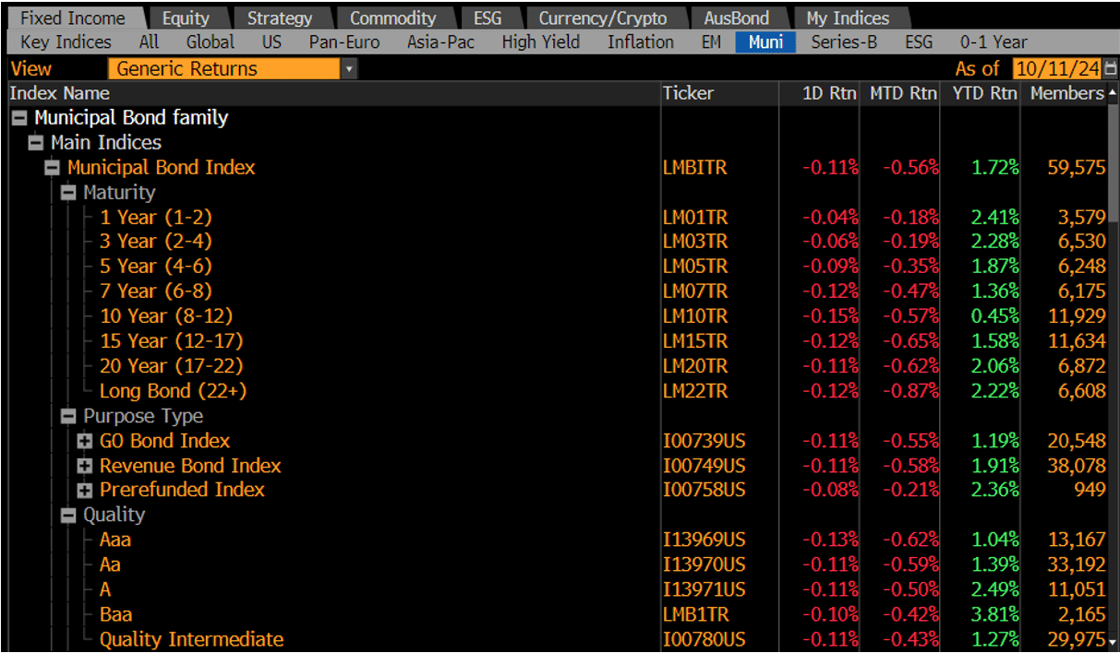The image size is (1120, 653).
Task: Select the Baa quality row
Action: point(116,614)
